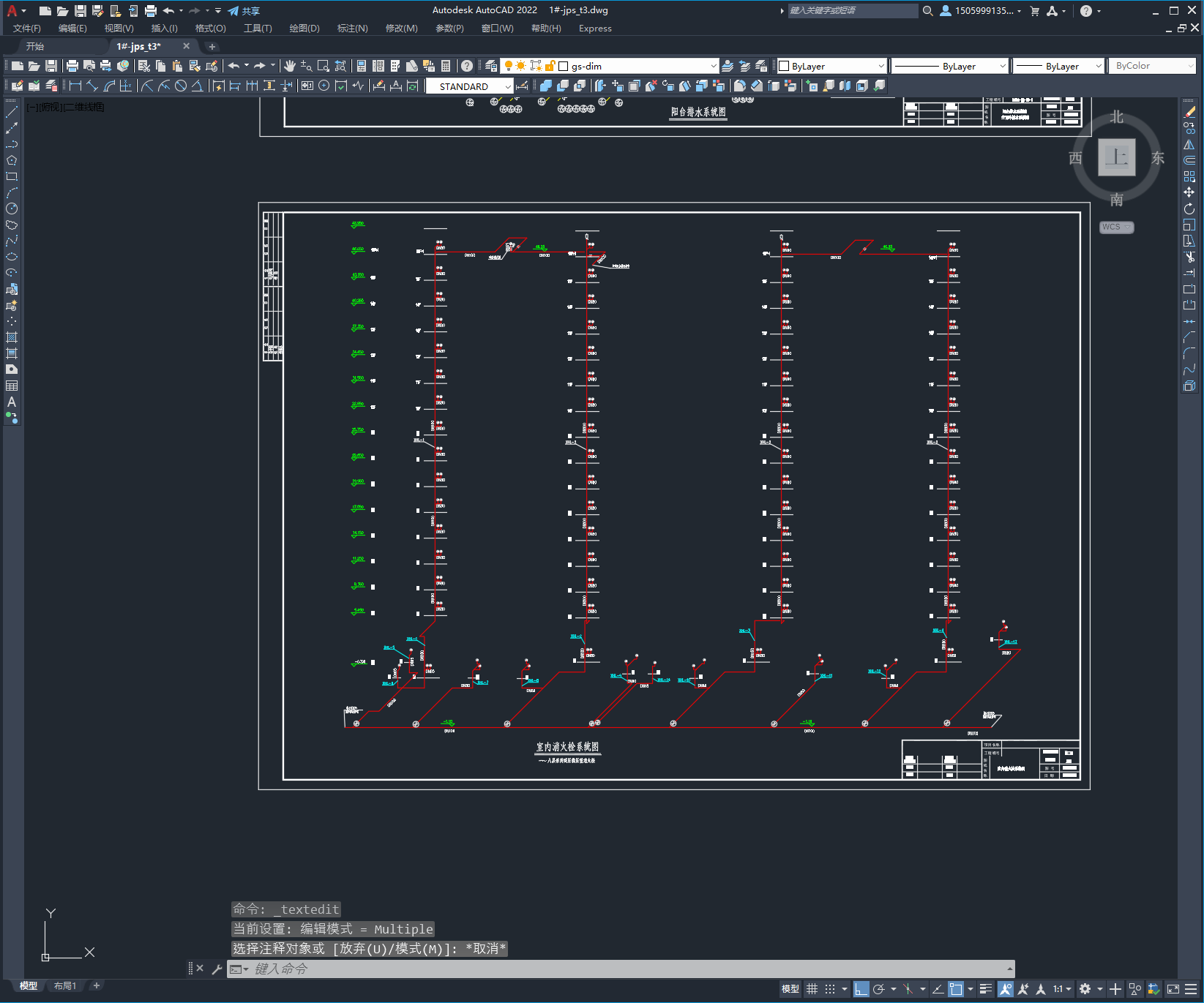Image resolution: width=1204 pixels, height=1003 pixels.
Task: Select the Multiline Text tool
Action: click(x=12, y=402)
